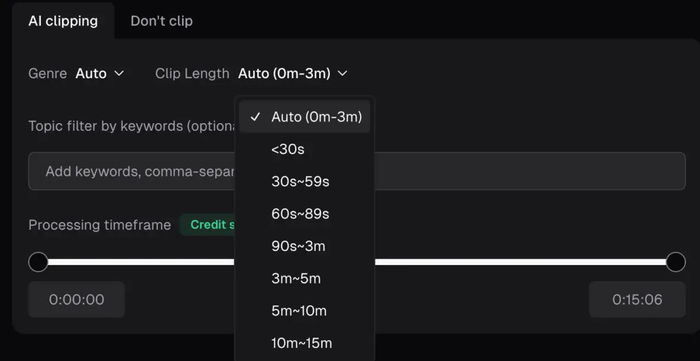Collapse the Clip Length dropdown
The image size is (700, 361).
tap(292, 73)
